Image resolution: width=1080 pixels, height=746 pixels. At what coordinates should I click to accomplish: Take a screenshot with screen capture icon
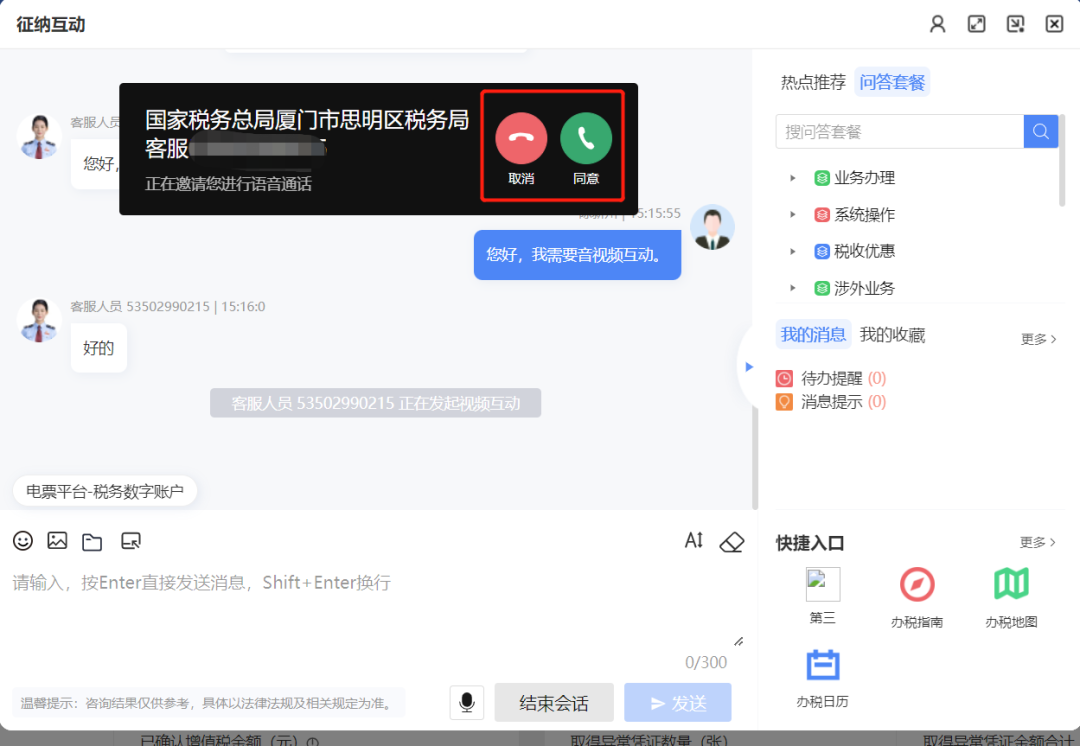pos(130,541)
